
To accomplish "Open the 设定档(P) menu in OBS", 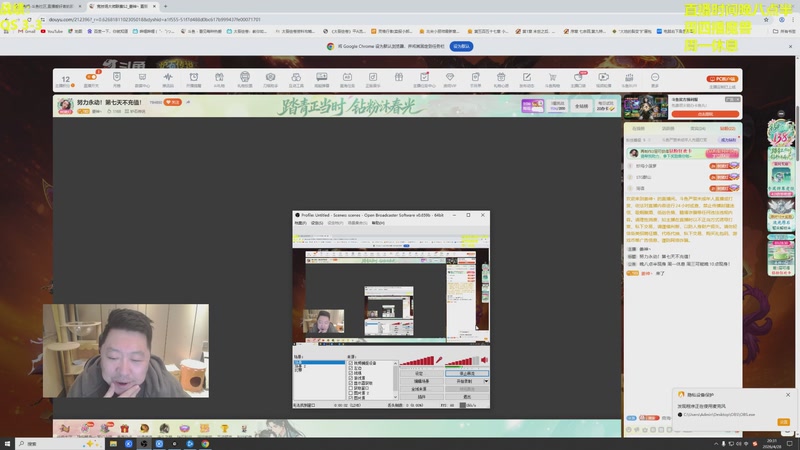I will pyautogui.click(x=335, y=223).
